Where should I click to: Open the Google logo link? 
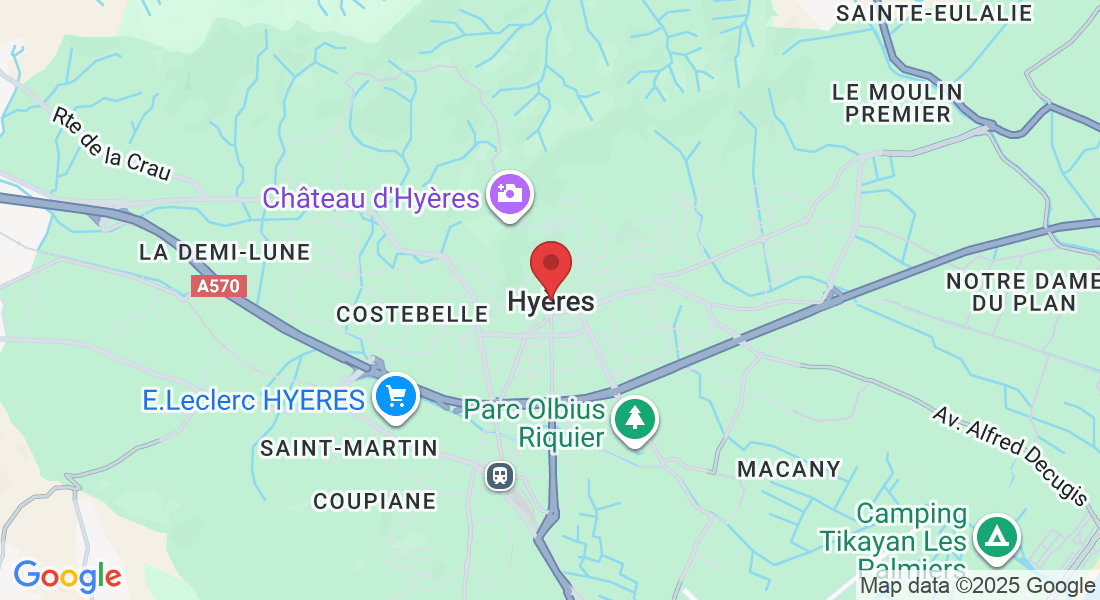tap(67, 577)
